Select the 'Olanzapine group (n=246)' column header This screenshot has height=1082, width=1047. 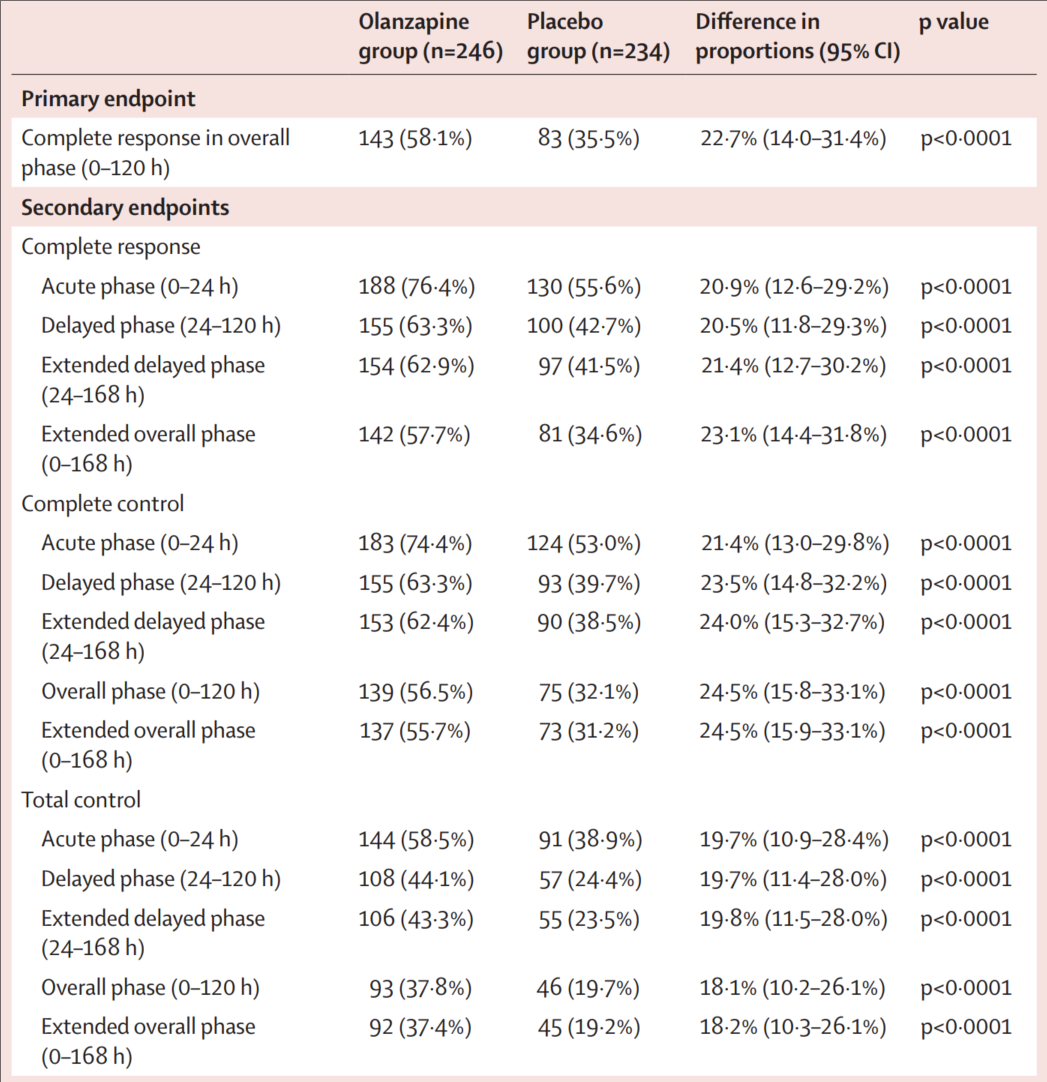[430, 37]
